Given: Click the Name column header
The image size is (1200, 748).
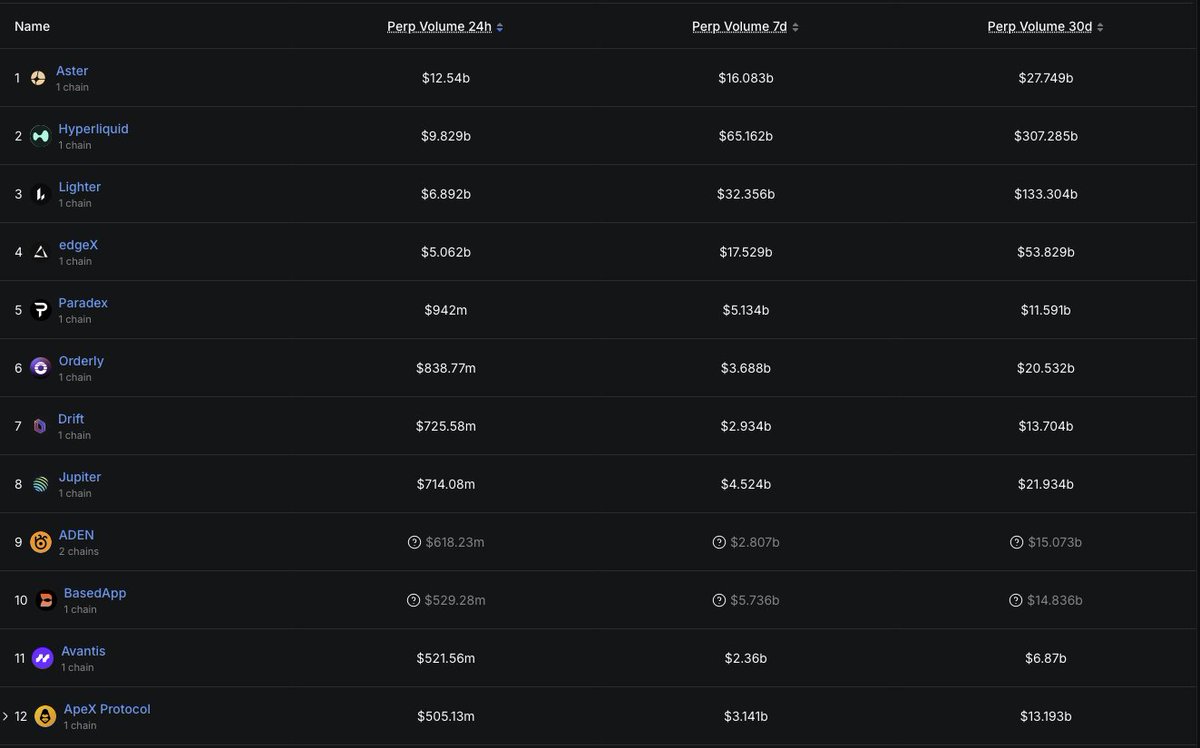Looking at the screenshot, I should [32, 27].
